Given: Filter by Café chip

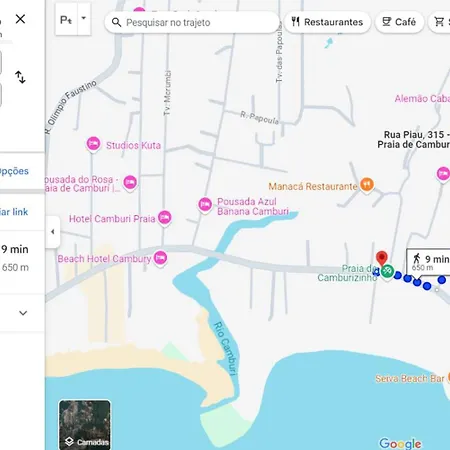Looking at the screenshot, I should click(x=399, y=22).
